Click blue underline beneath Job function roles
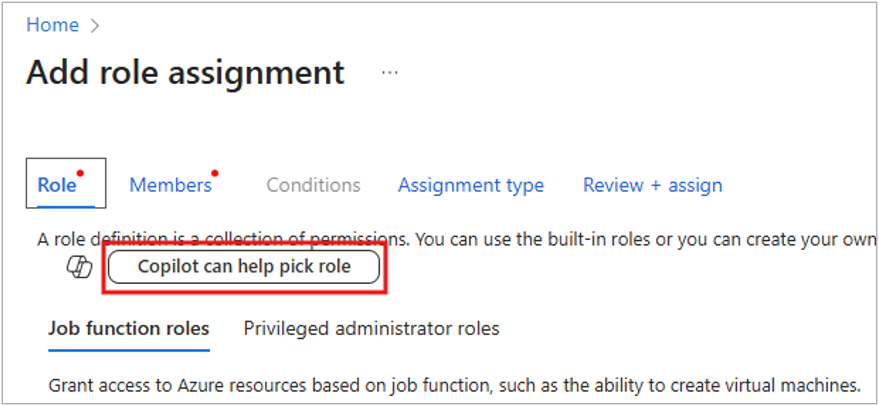Viewport: 879px width, 405px height. point(129,350)
